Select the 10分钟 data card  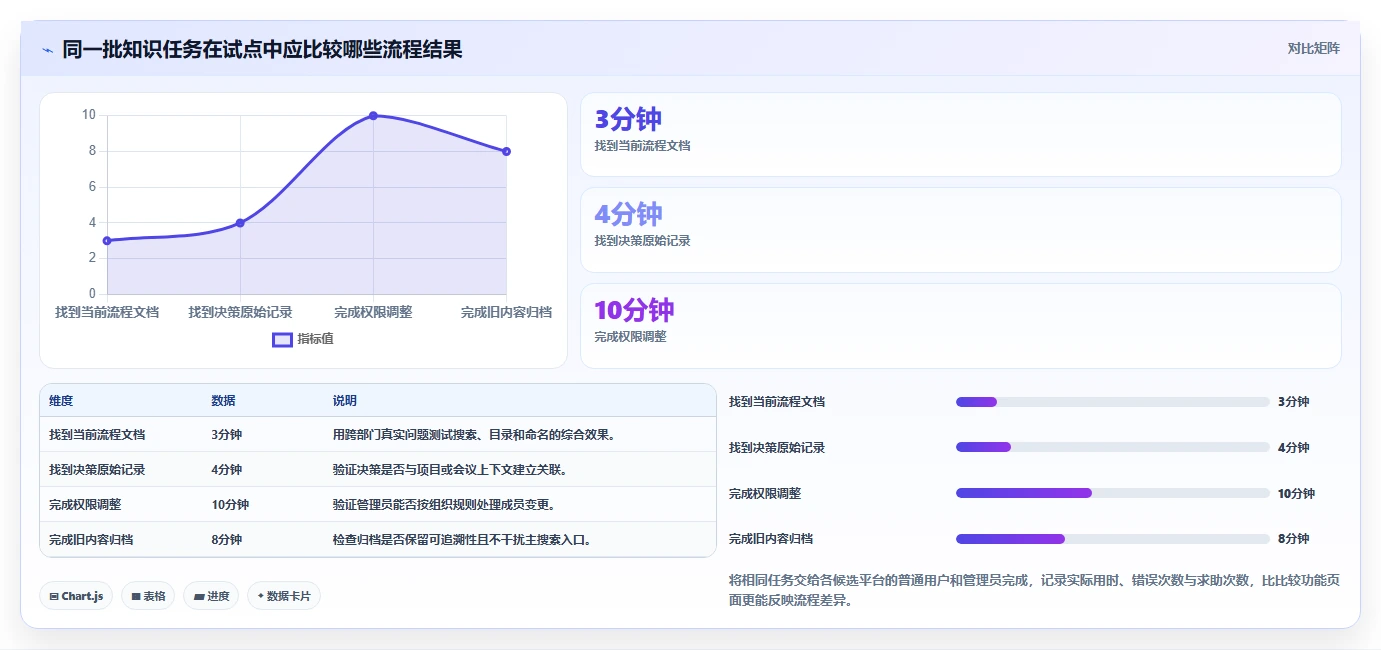point(960,326)
